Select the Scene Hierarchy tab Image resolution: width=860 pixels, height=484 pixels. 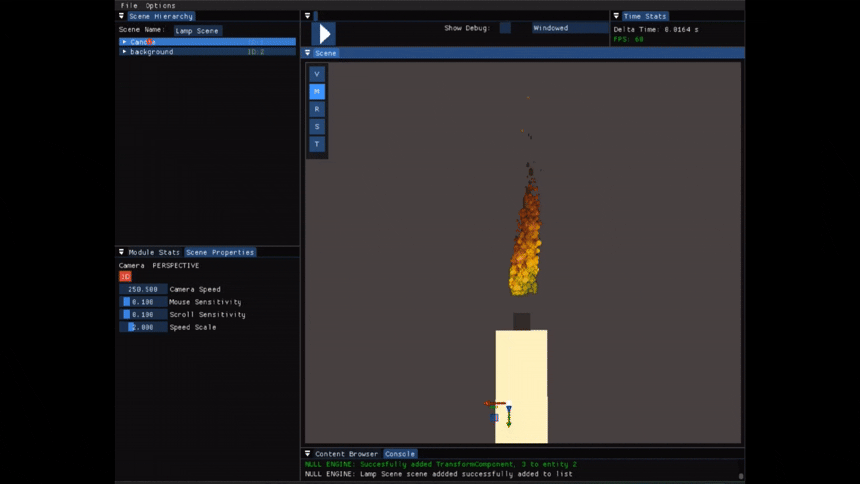(161, 16)
